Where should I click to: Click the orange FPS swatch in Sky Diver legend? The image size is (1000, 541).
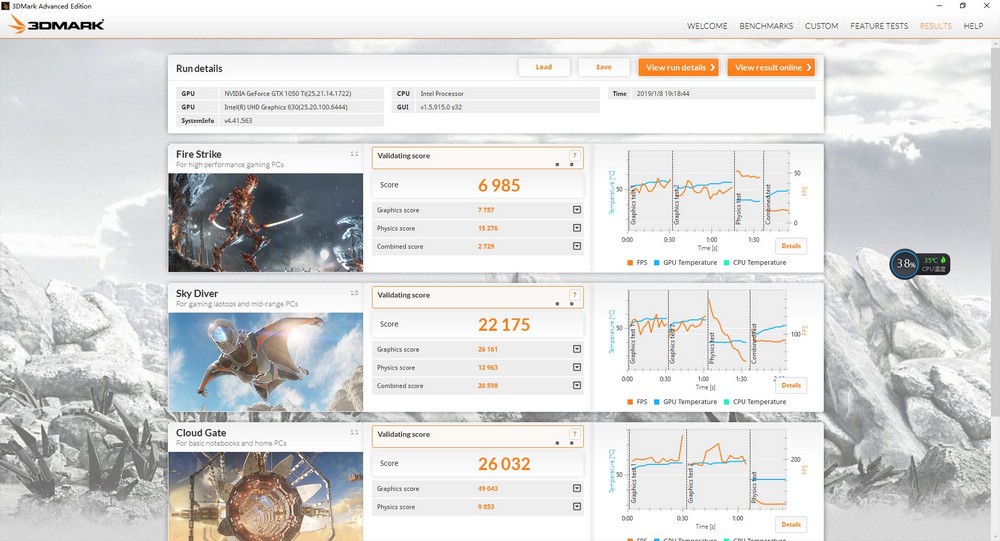[x=628, y=402]
